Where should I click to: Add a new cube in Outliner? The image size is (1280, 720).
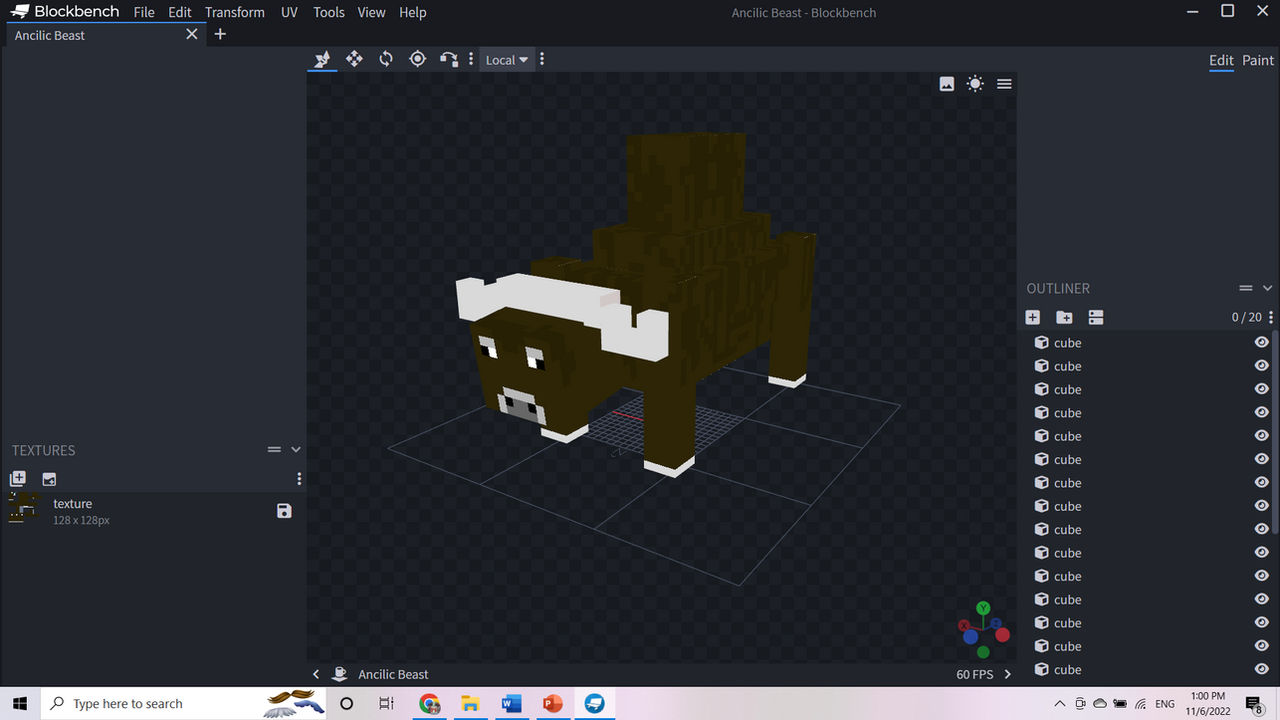[x=1033, y=317]
